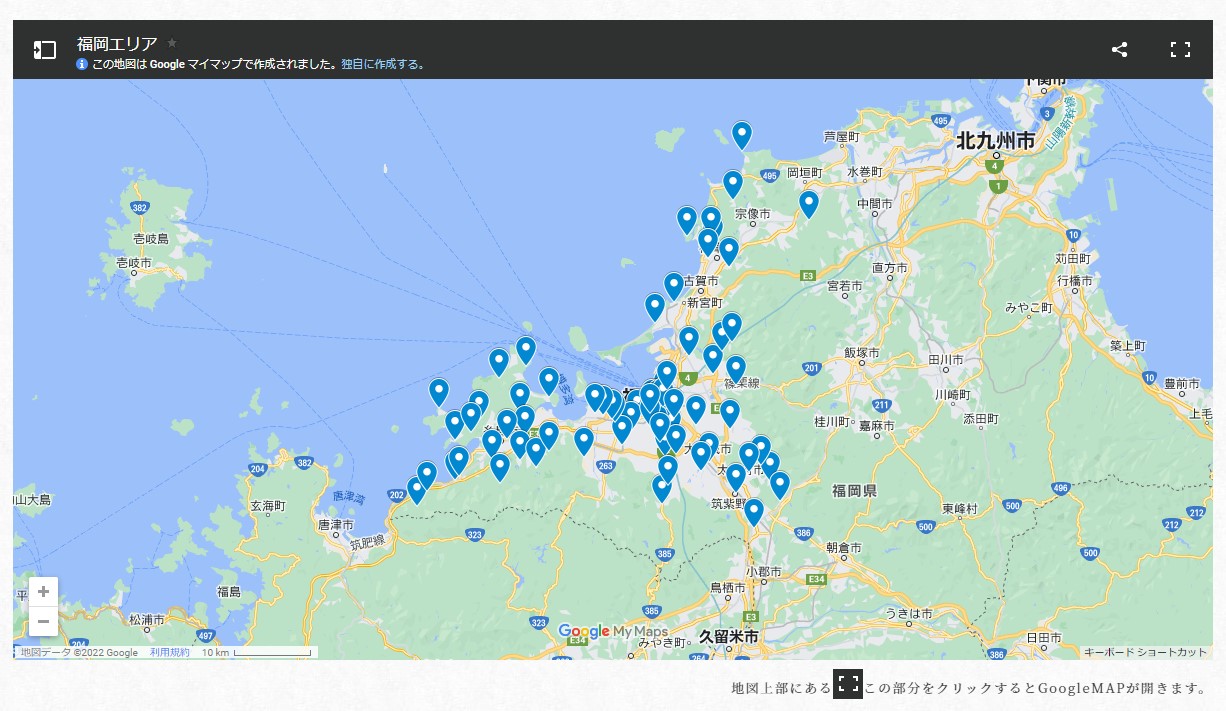Zoom in with the plus button
This screenshot has width=1226, height=711.
(x=43, y=592)
